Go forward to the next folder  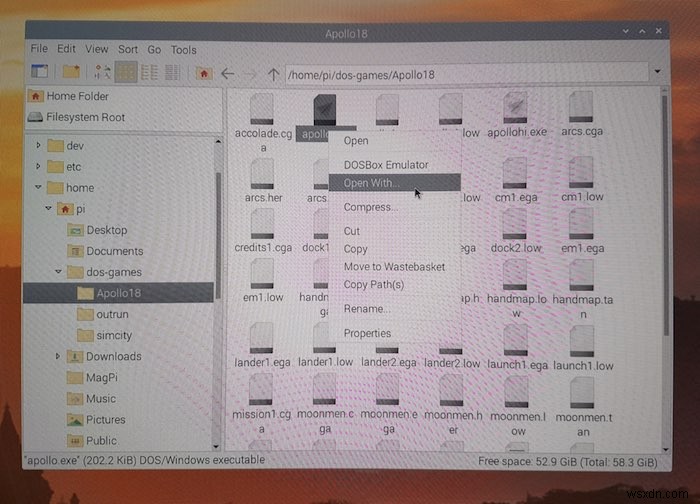click(x=250, y=74)
